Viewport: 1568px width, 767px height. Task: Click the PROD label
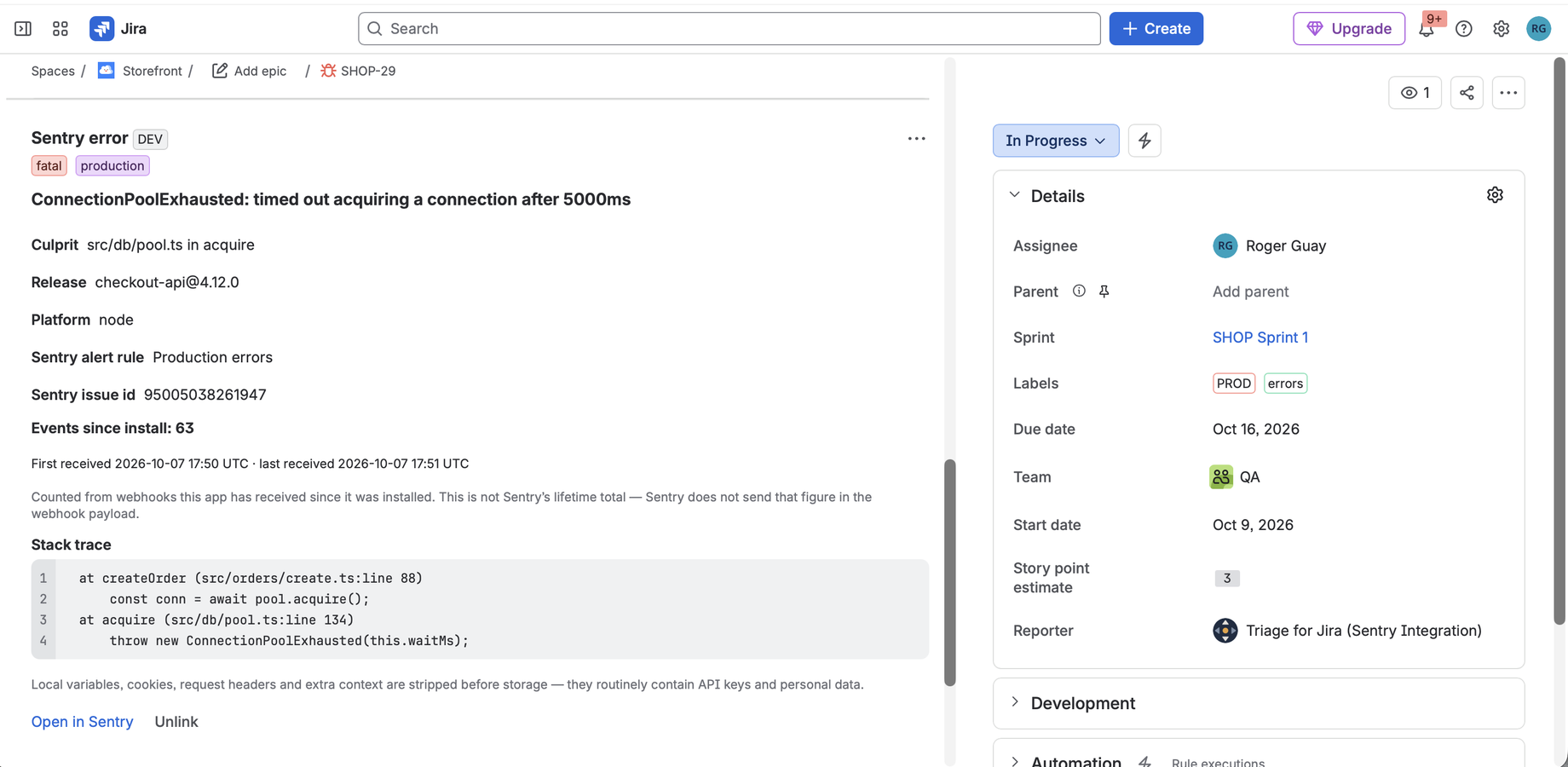(x=1233, y=383)
